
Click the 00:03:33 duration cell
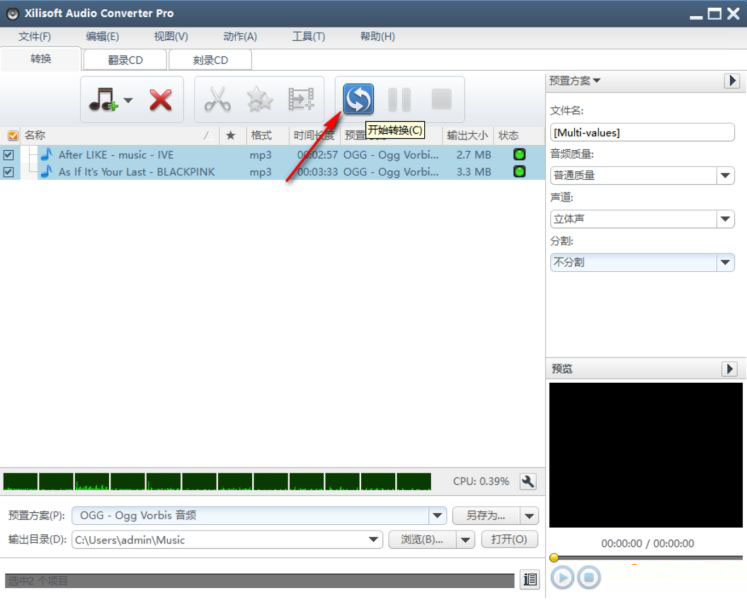pos(317,172)
